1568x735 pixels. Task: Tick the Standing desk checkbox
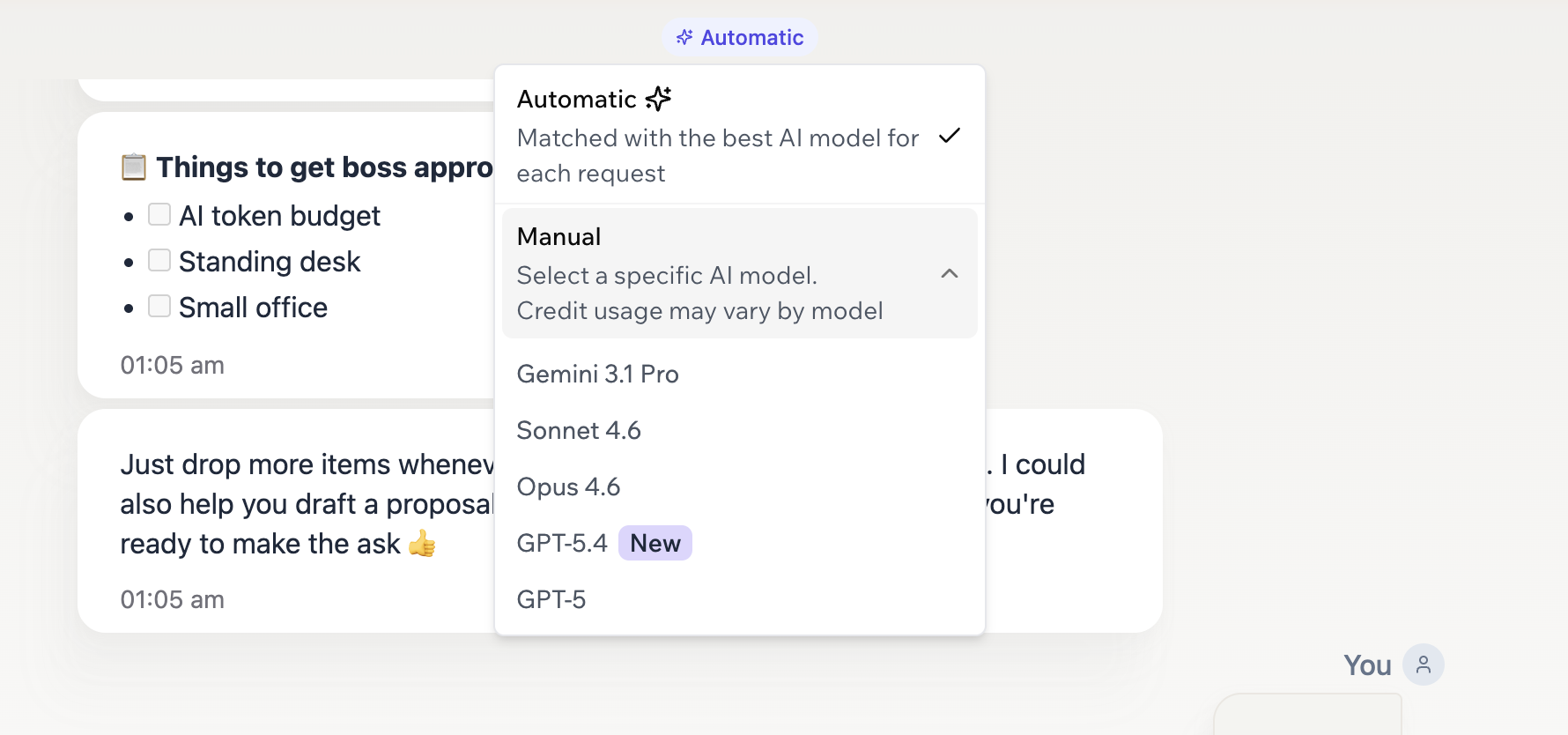[159, 260]
